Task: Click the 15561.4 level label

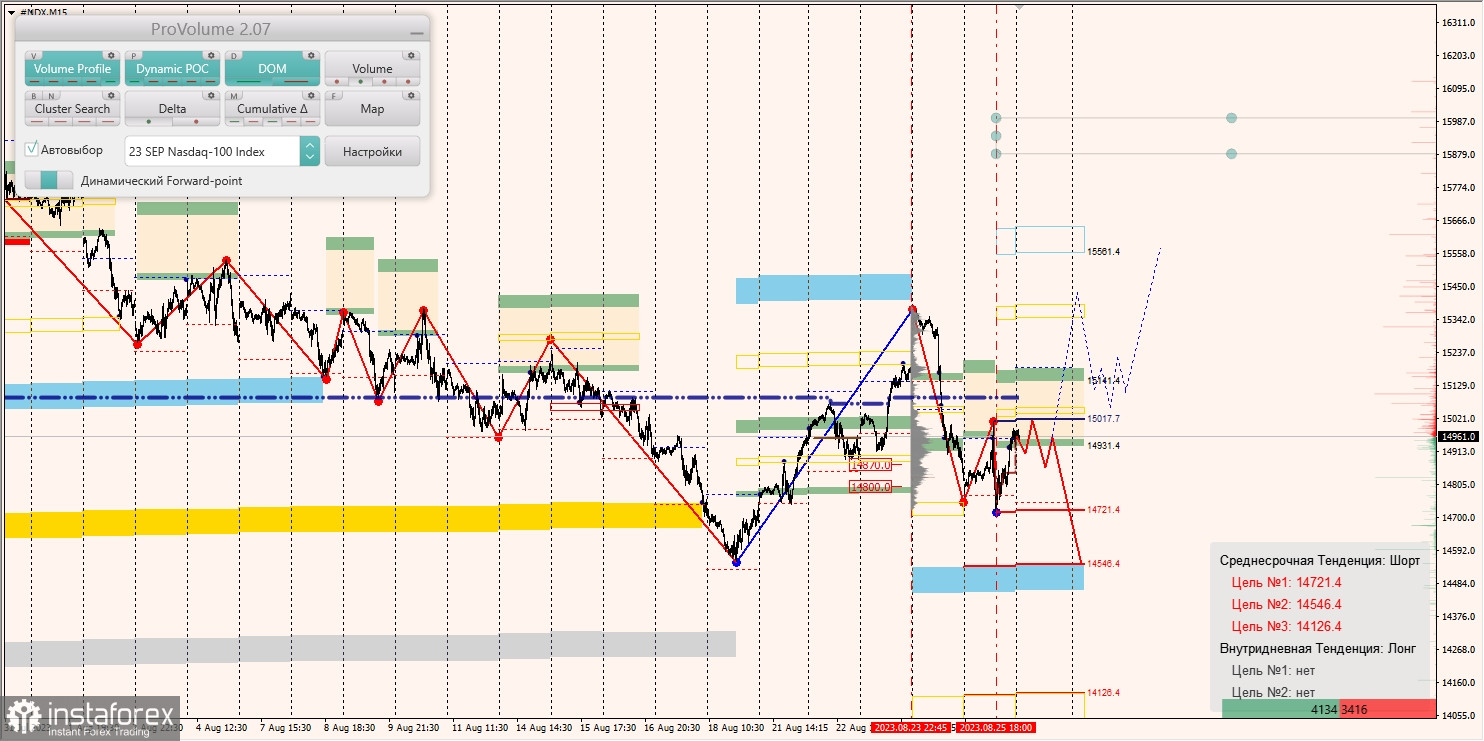Action: [1104, 252]
